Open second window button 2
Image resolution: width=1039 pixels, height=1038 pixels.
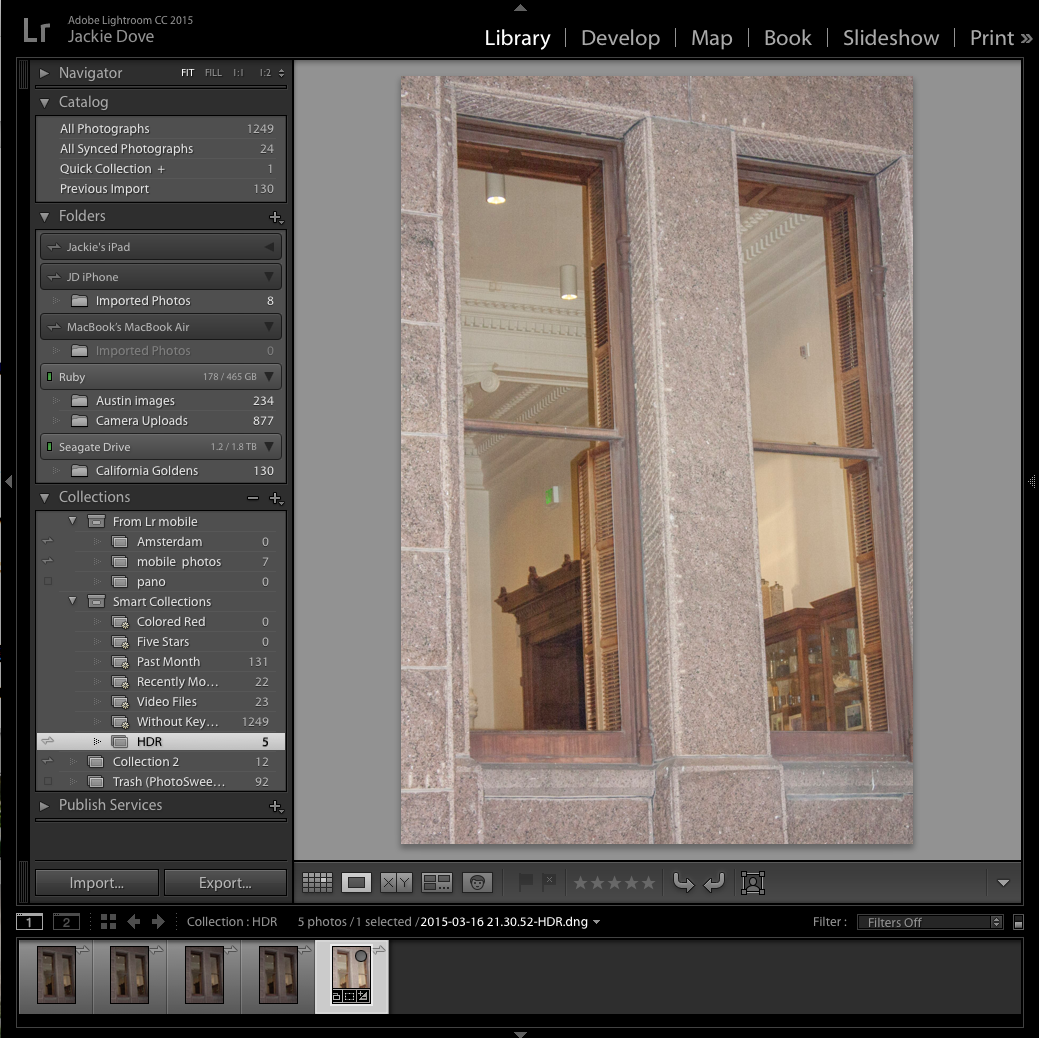point(66,921)
